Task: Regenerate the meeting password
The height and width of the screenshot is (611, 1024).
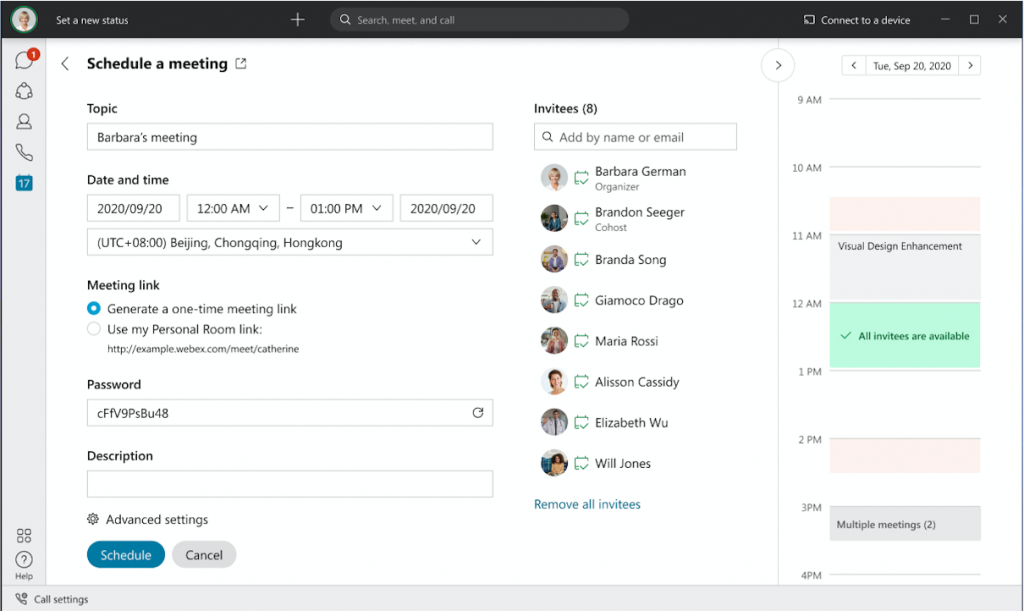Action: (479, 412)
